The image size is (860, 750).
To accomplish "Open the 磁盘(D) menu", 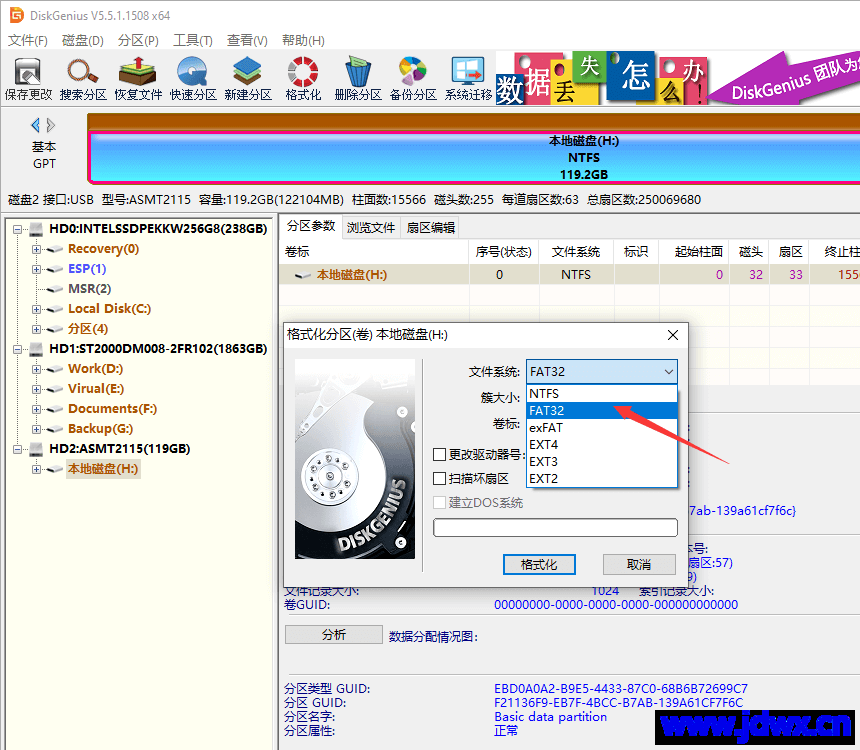I will pos(82,41).
